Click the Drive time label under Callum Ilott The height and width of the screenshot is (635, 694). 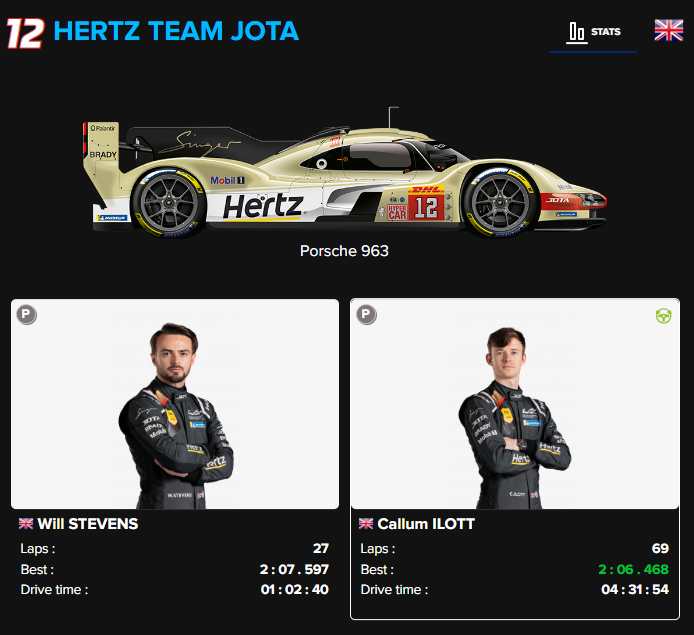click(394, 590)
